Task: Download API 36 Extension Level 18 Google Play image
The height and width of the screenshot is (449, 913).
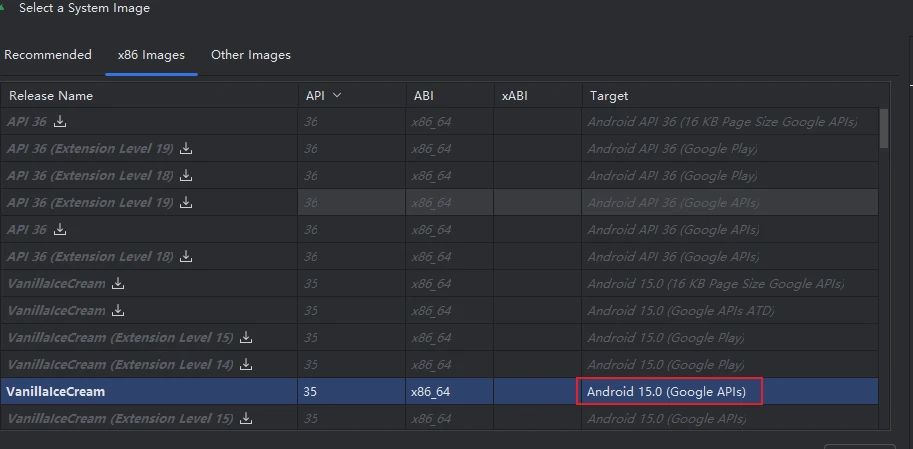Action: pyautogui.click(x=186, y=176)
